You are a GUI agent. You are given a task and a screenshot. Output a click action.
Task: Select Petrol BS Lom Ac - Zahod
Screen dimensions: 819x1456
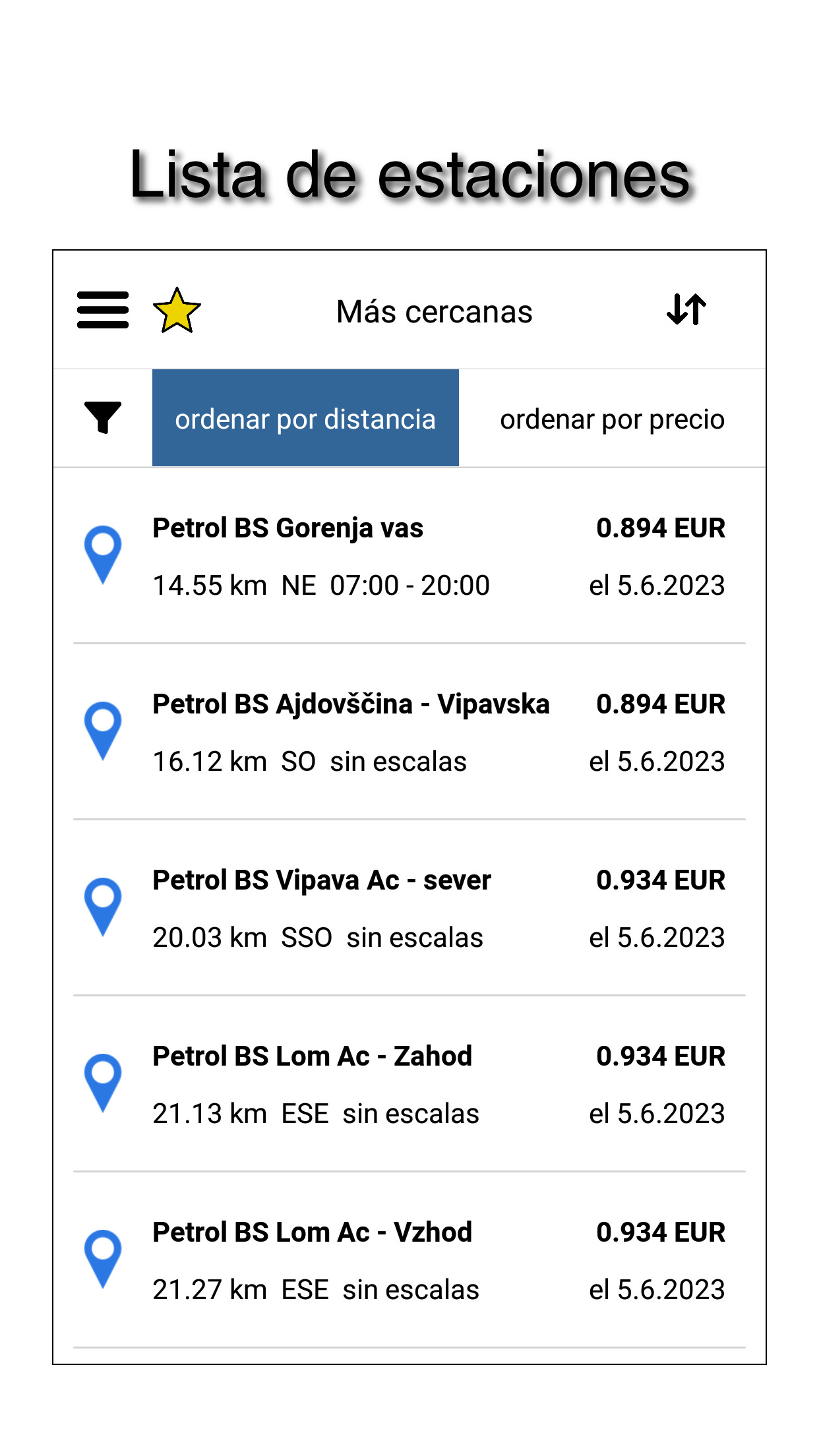tap(313, 1056)
